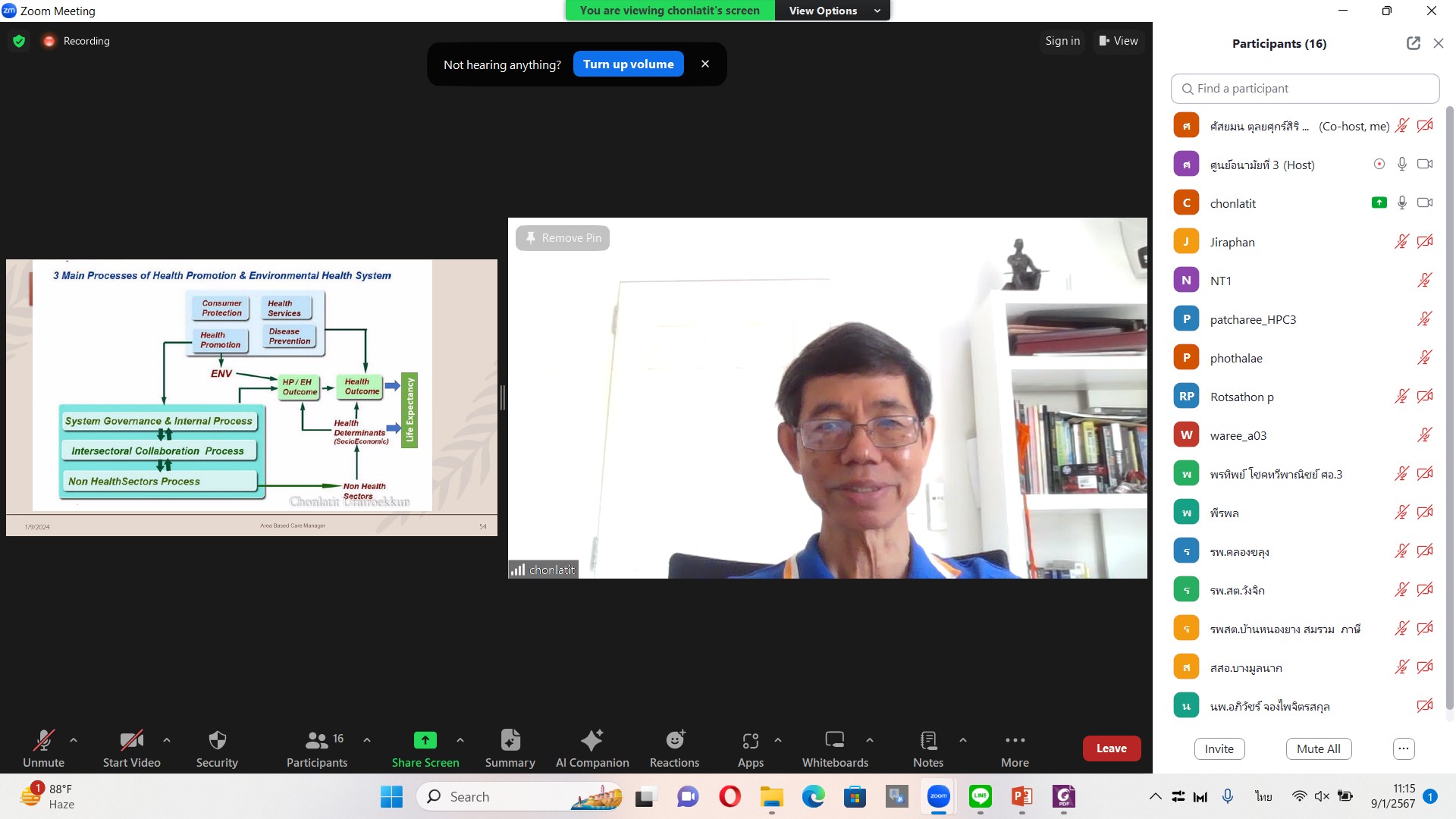
Task: Toggle the Participants panel button
Action: pyautogui.click(x=317, y=748)
